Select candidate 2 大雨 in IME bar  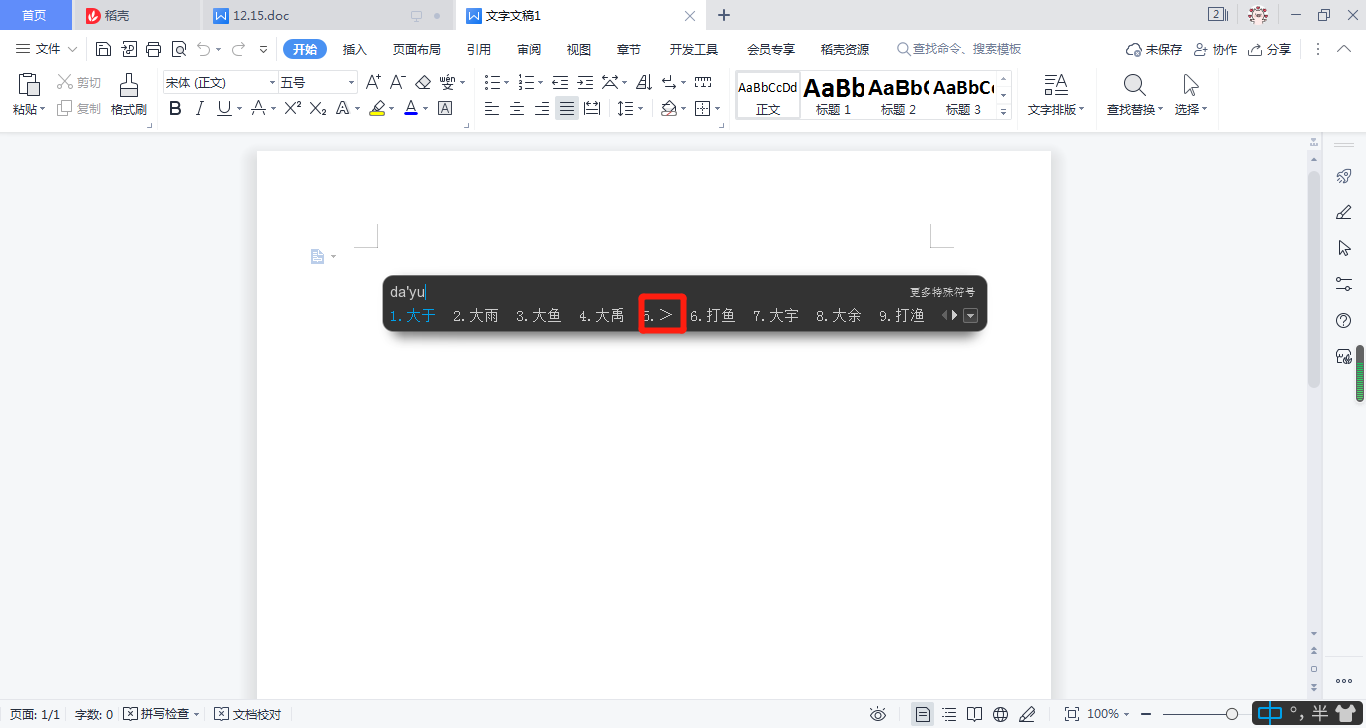(x=475, y=316)
